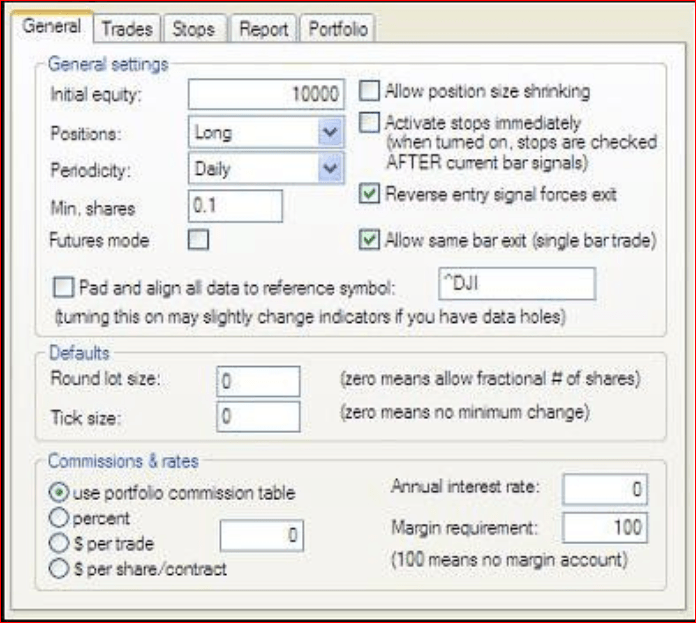Open the Periodicity dropdown list
Screen dimensions: 696x623
[328, 169]
